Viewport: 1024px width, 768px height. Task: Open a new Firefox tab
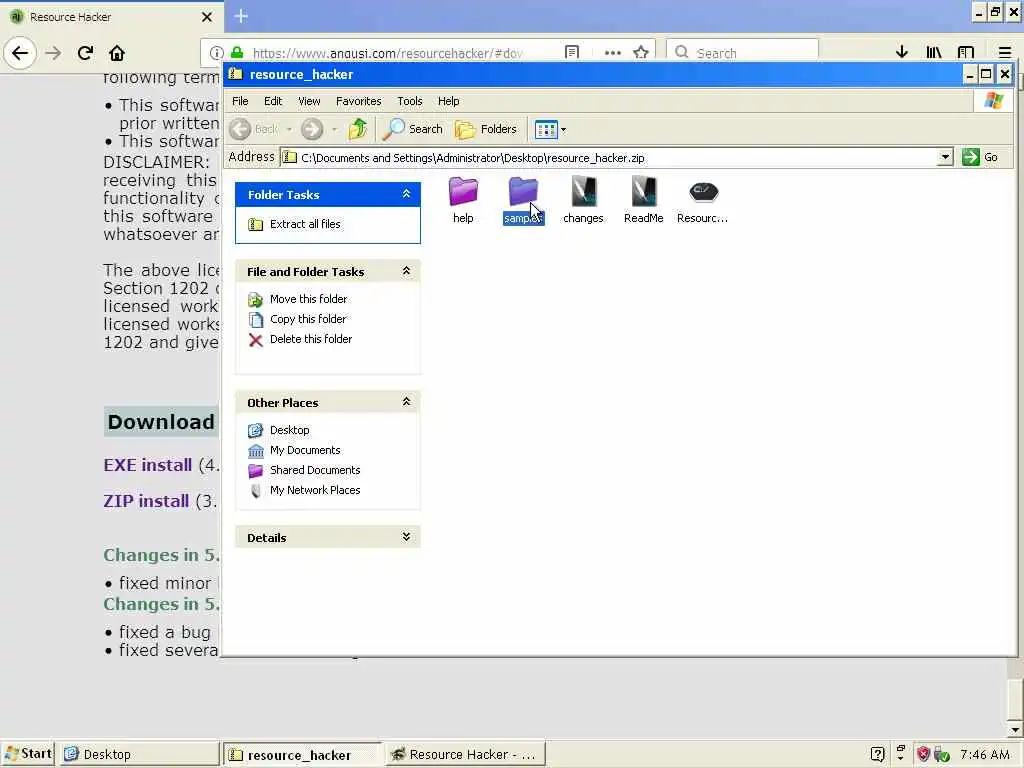pos(241,16)
